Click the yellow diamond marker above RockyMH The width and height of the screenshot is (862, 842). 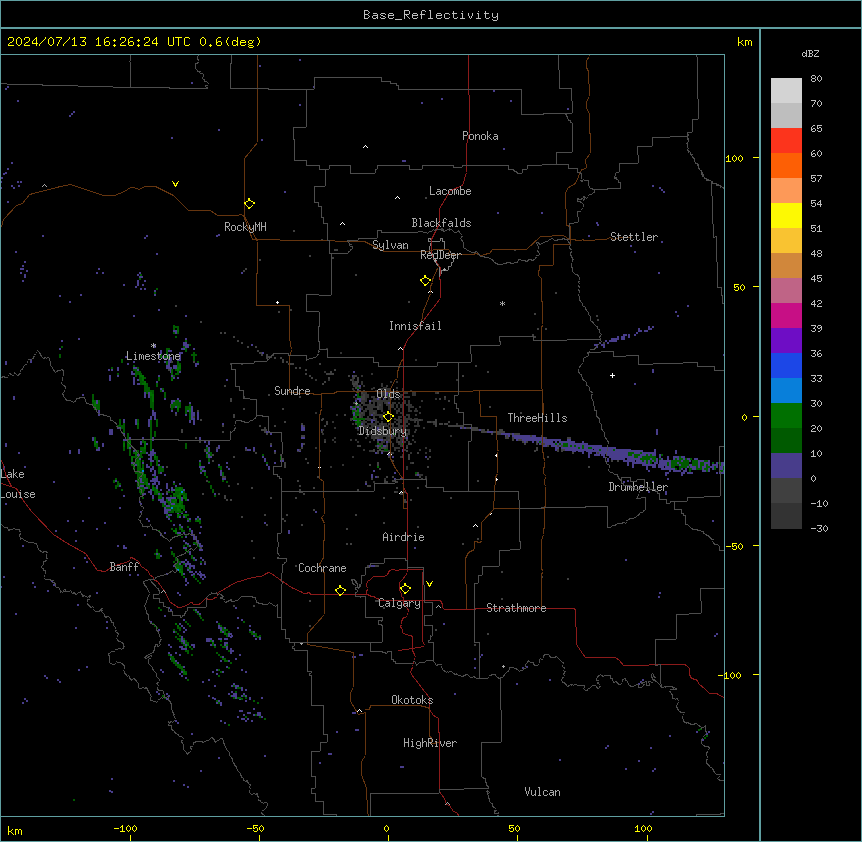pos(250,204)
